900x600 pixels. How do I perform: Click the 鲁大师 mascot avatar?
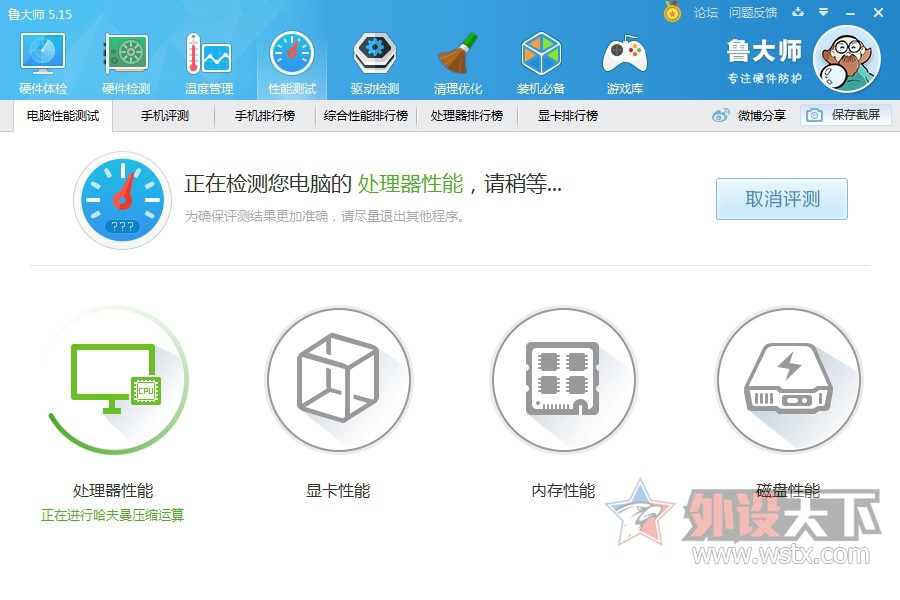847,60
